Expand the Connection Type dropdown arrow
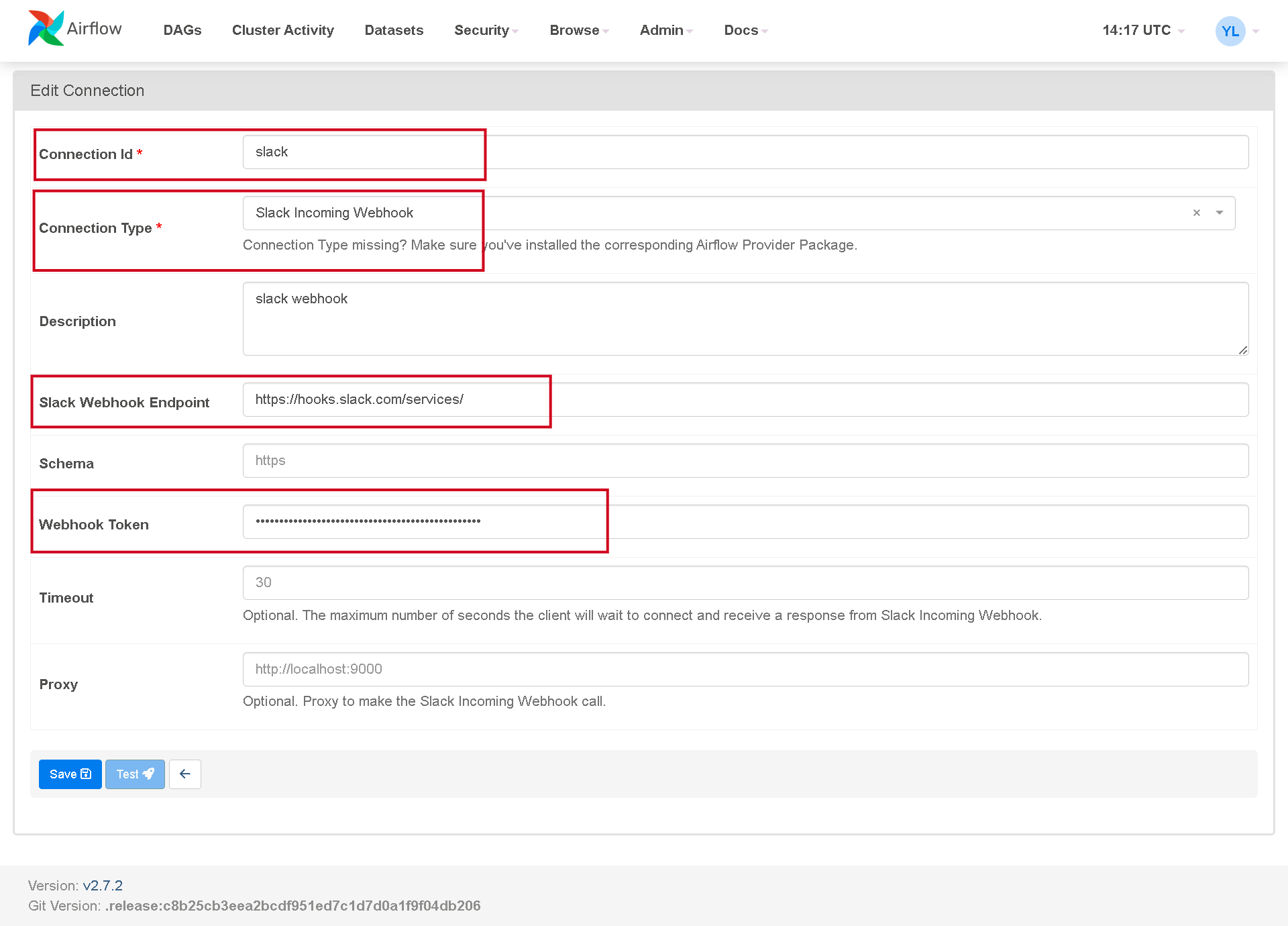 1220,213
